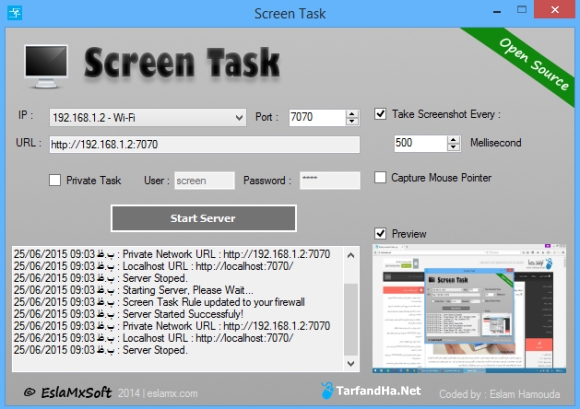Maximize the Screen Task window
The image size is (580, 409).
[x=522, y=10]
